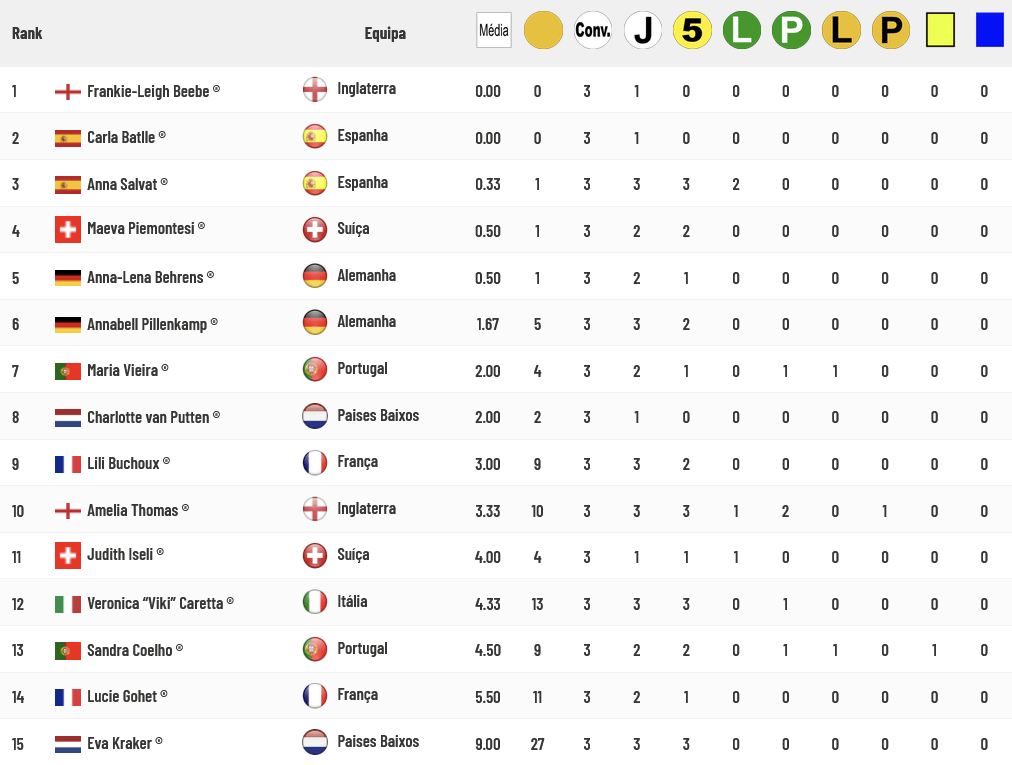Select the Rank column header
The height and width of the screenshot is (765, 1012).
coord(27,33)
